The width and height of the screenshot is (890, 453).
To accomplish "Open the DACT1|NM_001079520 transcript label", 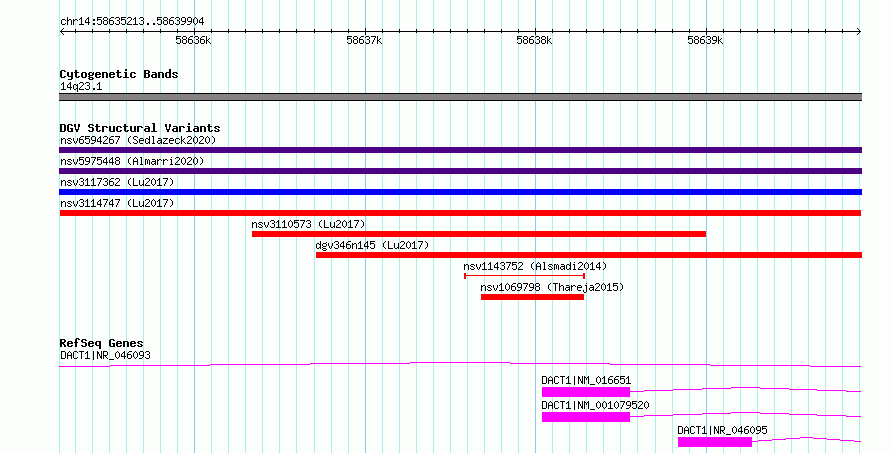I will [595, 405].
